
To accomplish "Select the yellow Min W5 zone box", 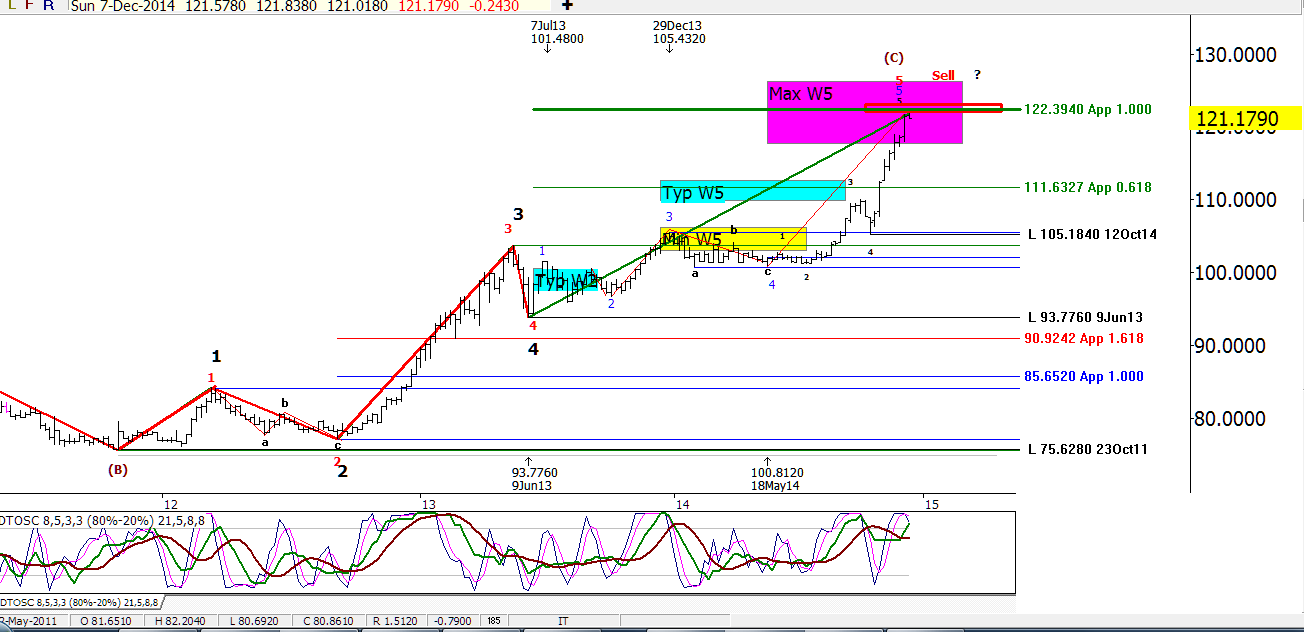I will pos(732,239).
